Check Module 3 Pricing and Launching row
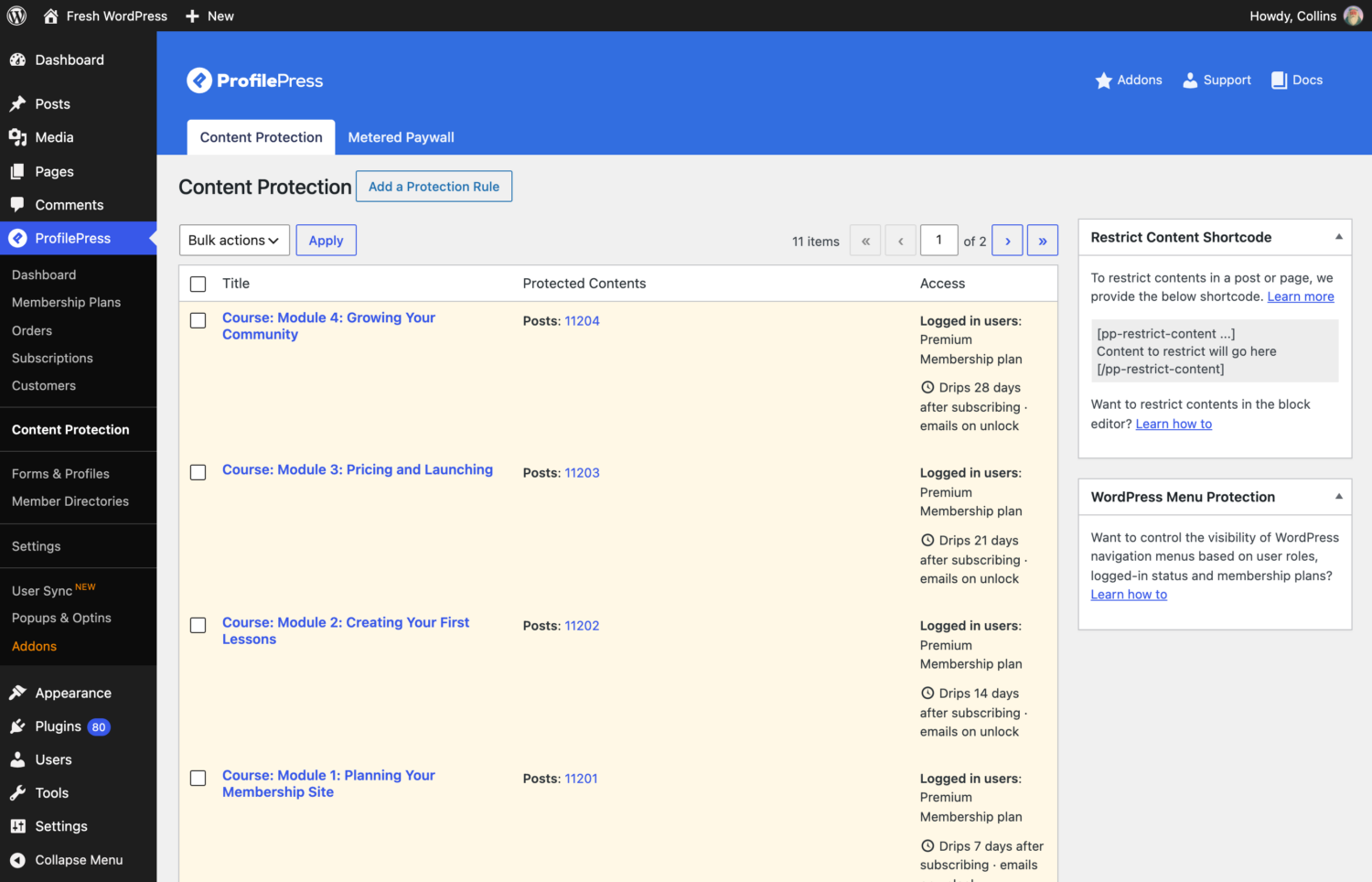Screen dimensions: 1372x882 click(198, 472)
